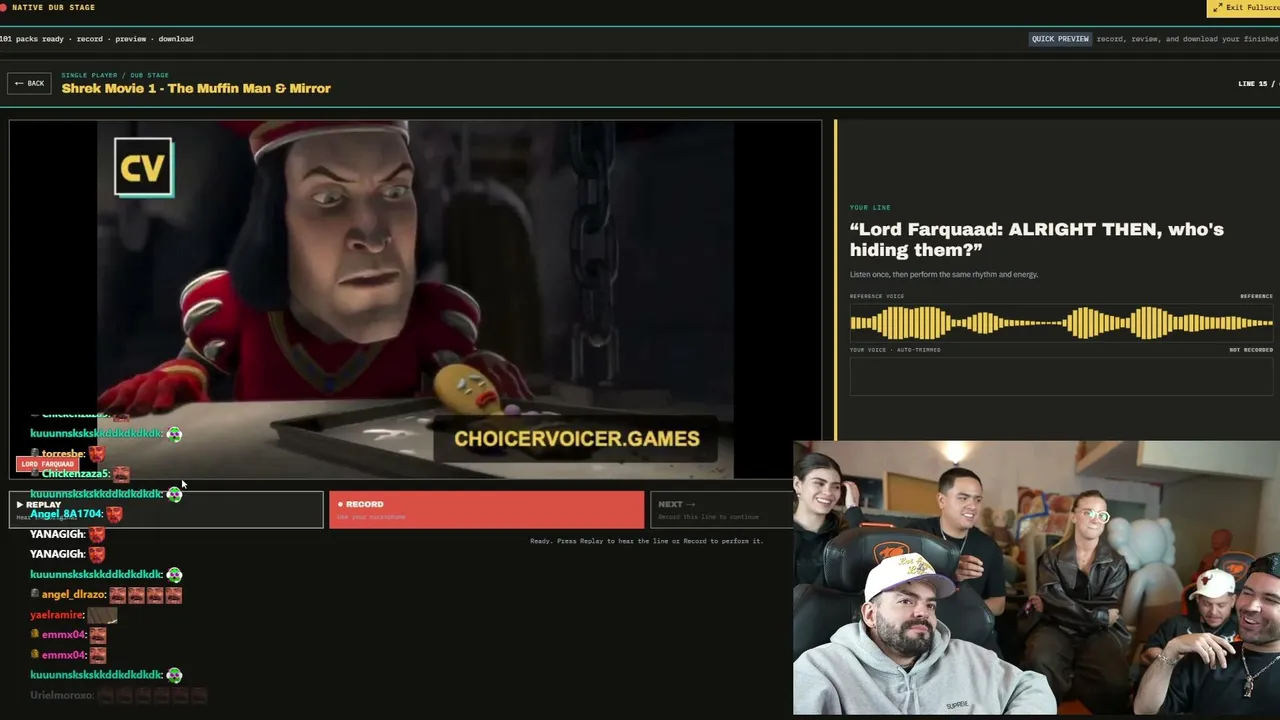Click the 'Native Dub Stage' header label
The image size is (1280, 720).
(54, 8)
